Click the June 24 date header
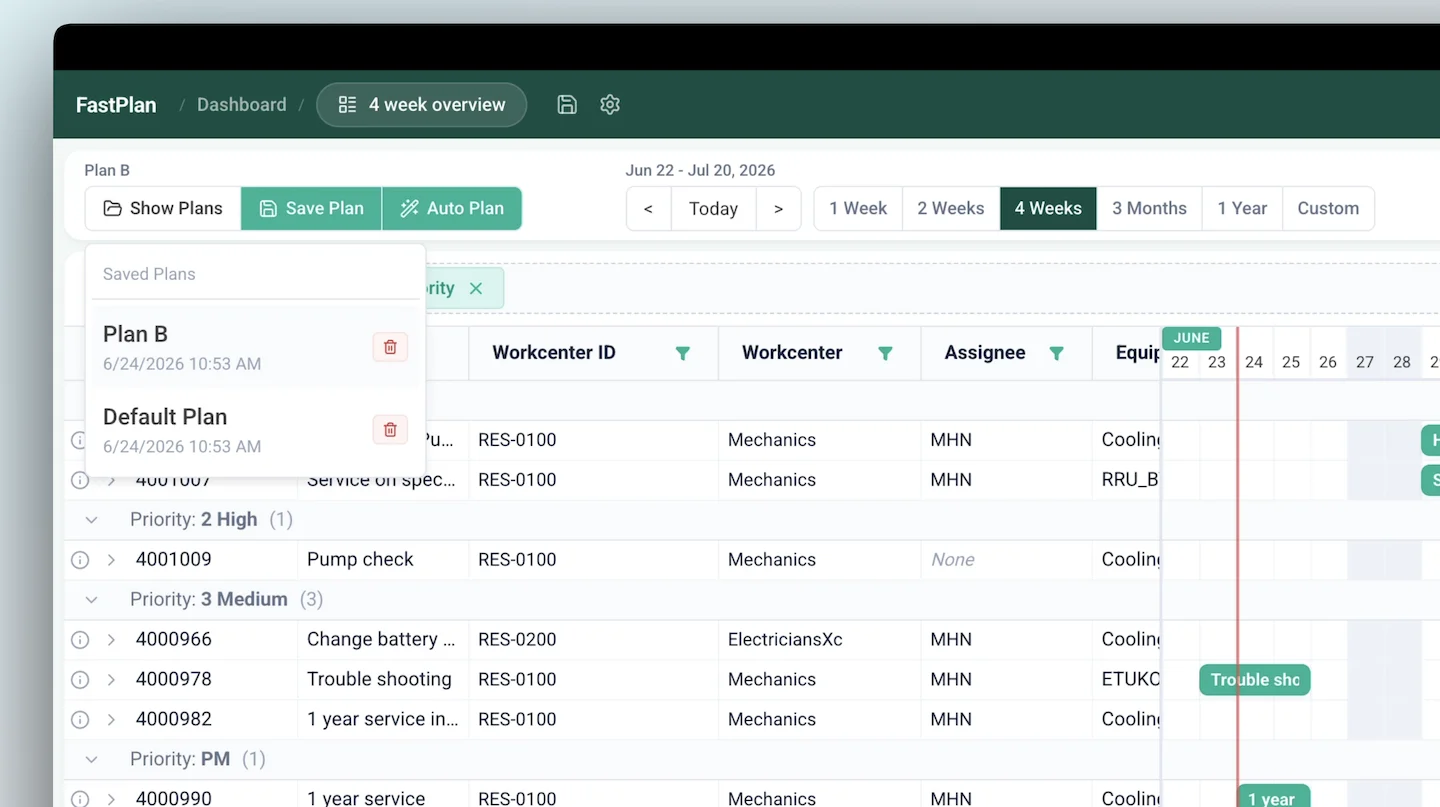Viewport: 1440px width, 807px height. coord(1254,362)
